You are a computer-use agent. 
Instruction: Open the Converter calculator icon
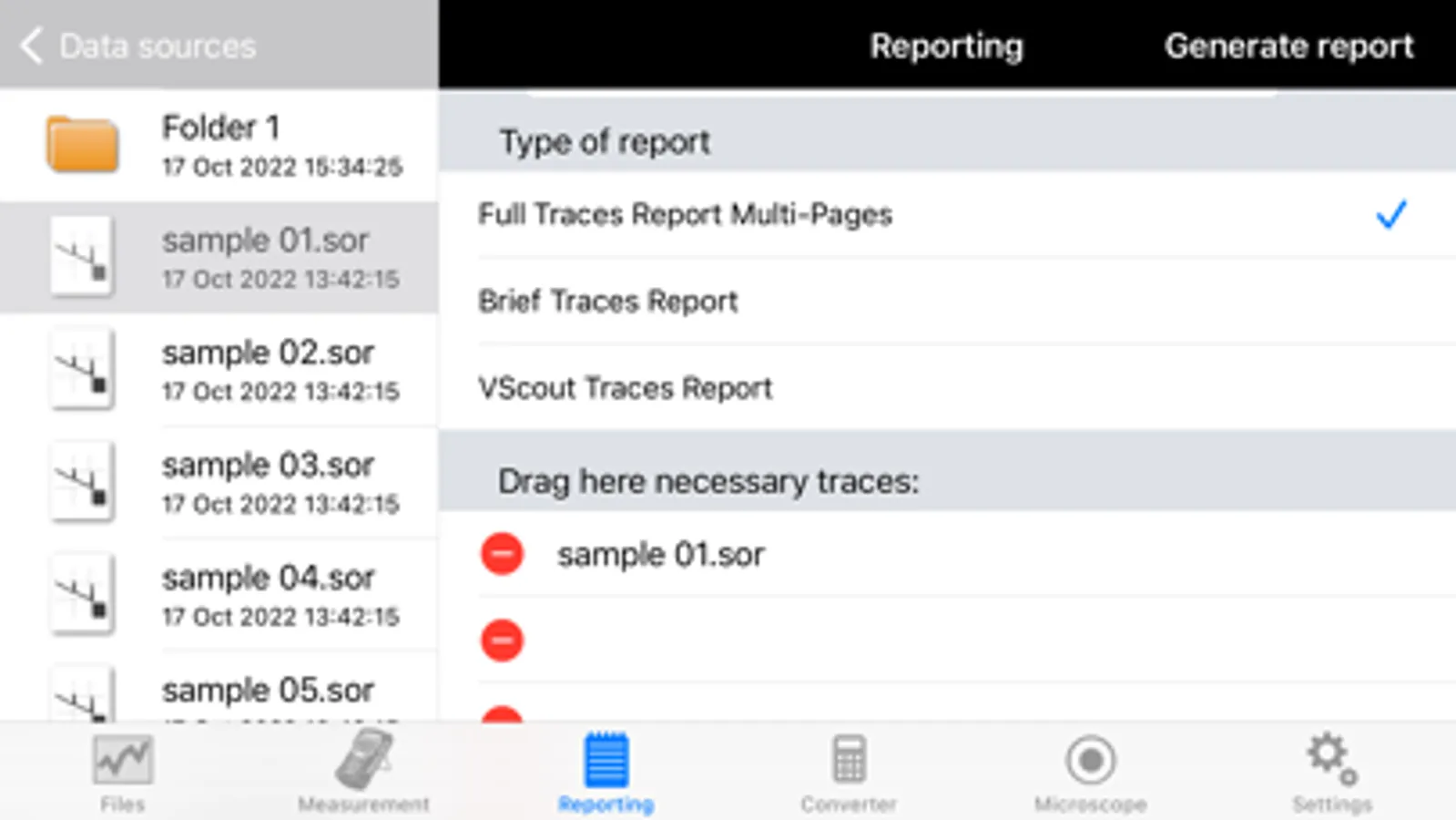point(849,759)
